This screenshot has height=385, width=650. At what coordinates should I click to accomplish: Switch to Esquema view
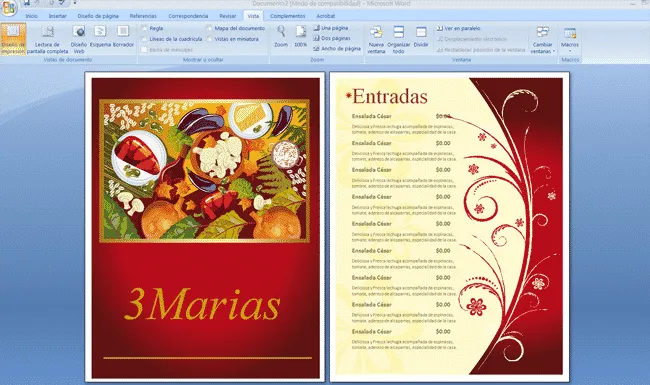[100, 37]
